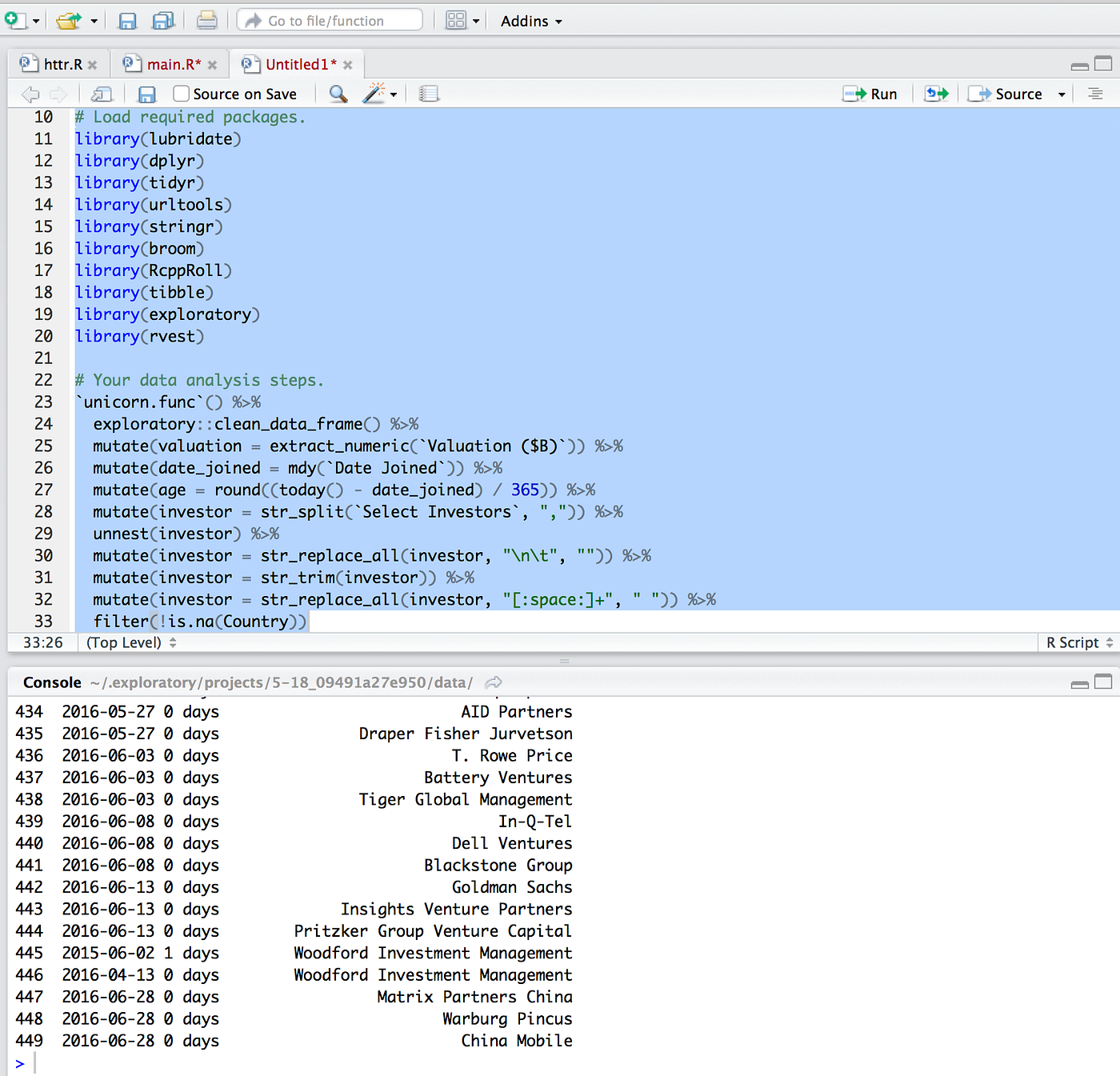Click the re-run previous code button
Viewport: 1120px width, 1076px height.
click(x=936, y=94)
